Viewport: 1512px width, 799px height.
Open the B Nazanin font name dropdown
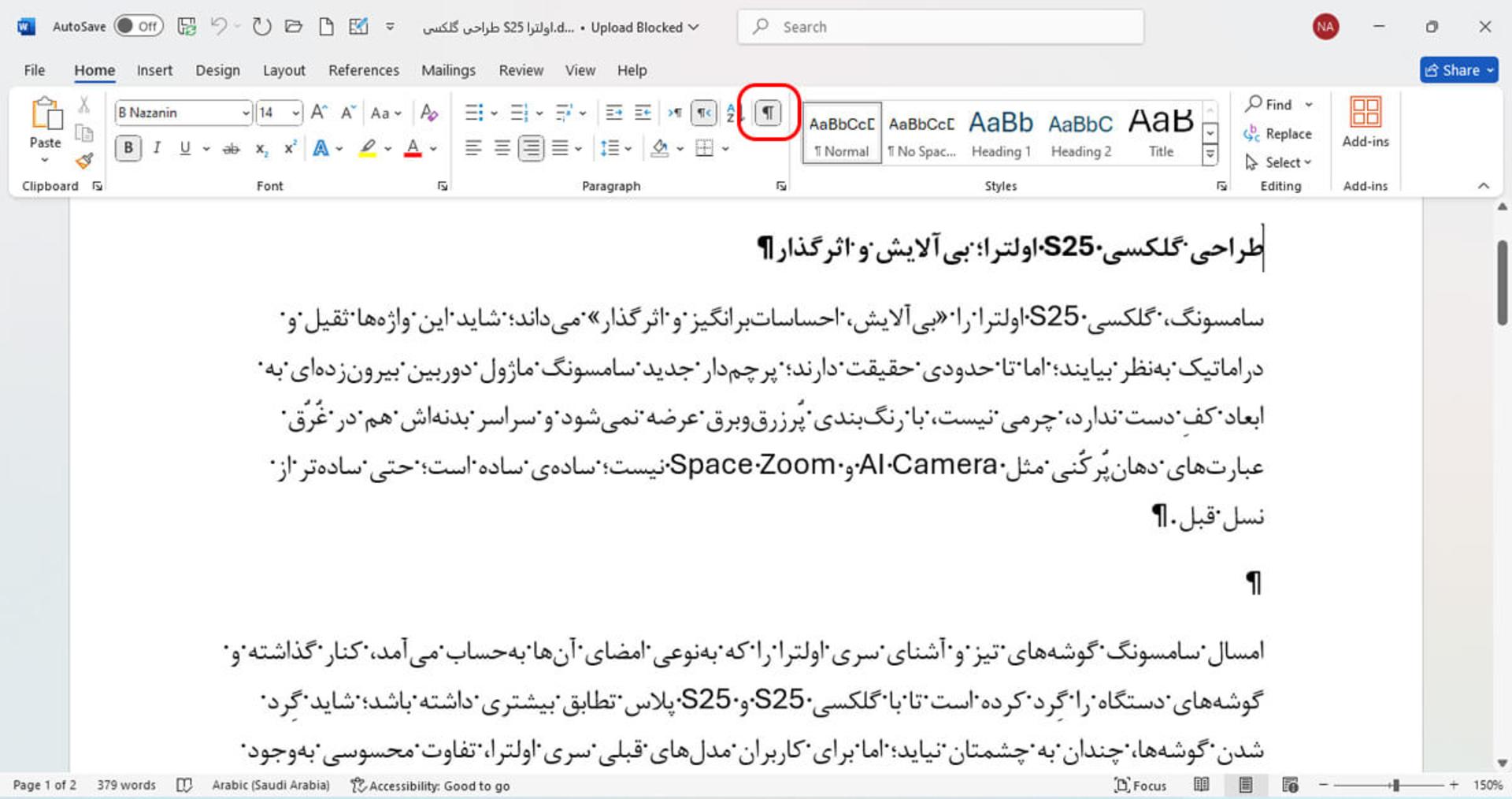[183, 113]
